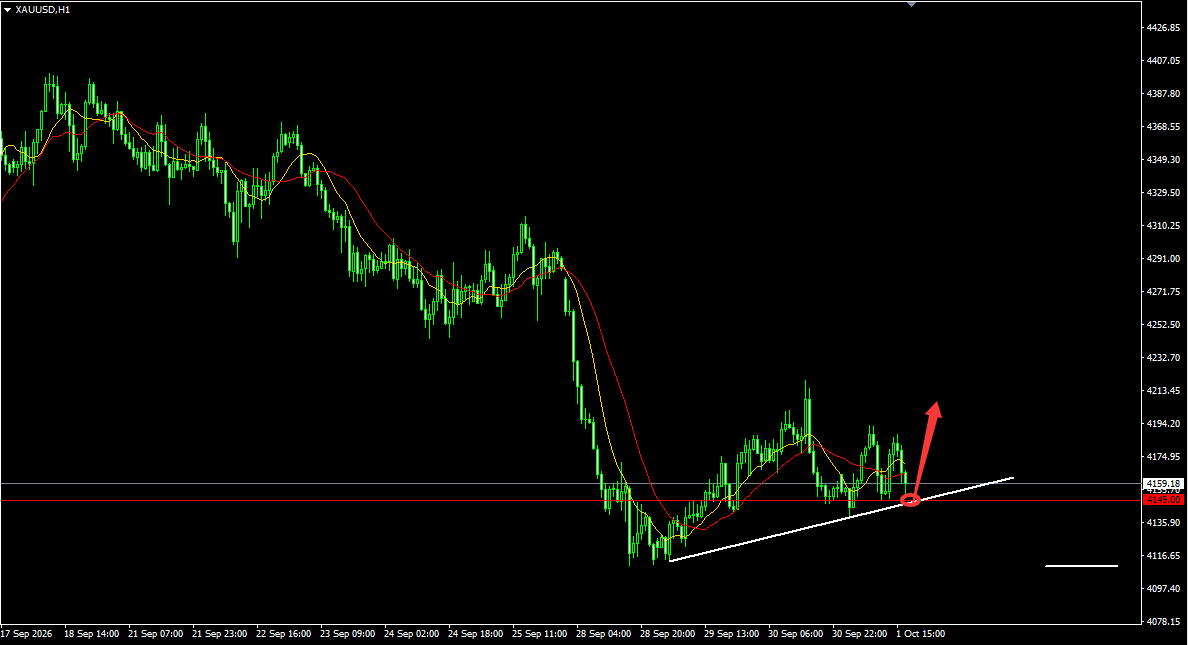Viewport: 1188px width, 645px height.
Task: Click the red 4149.00 price label
Action: (1163, 500)
